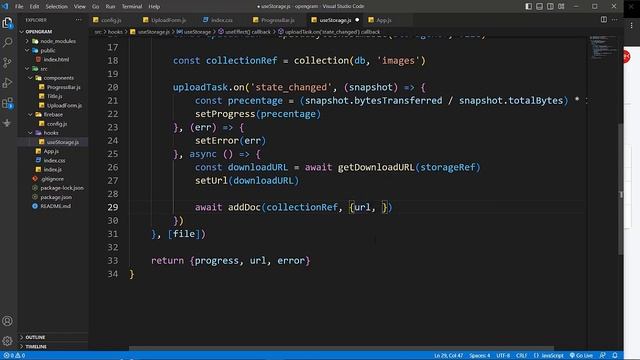Image resolution: width=640 pixels, height=360 pixels.
Task: Open the Edit menu
Action: click(34, 6)
